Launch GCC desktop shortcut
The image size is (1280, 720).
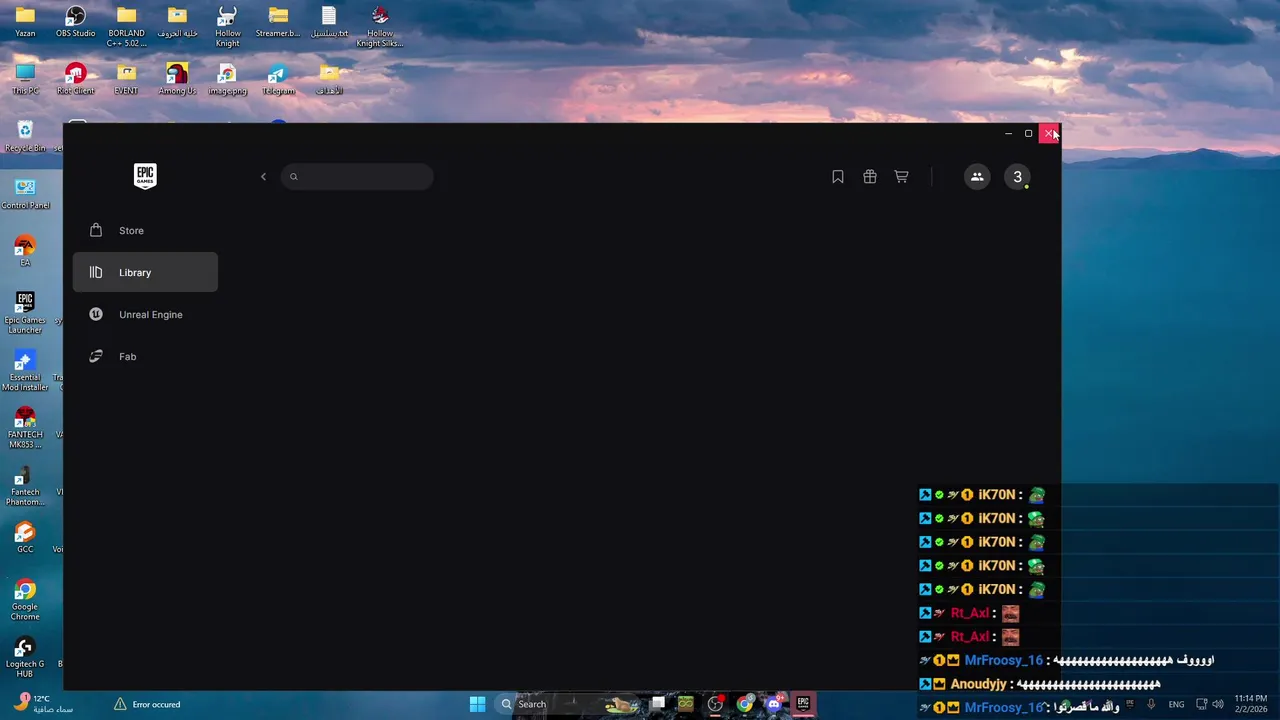(25, 536)
